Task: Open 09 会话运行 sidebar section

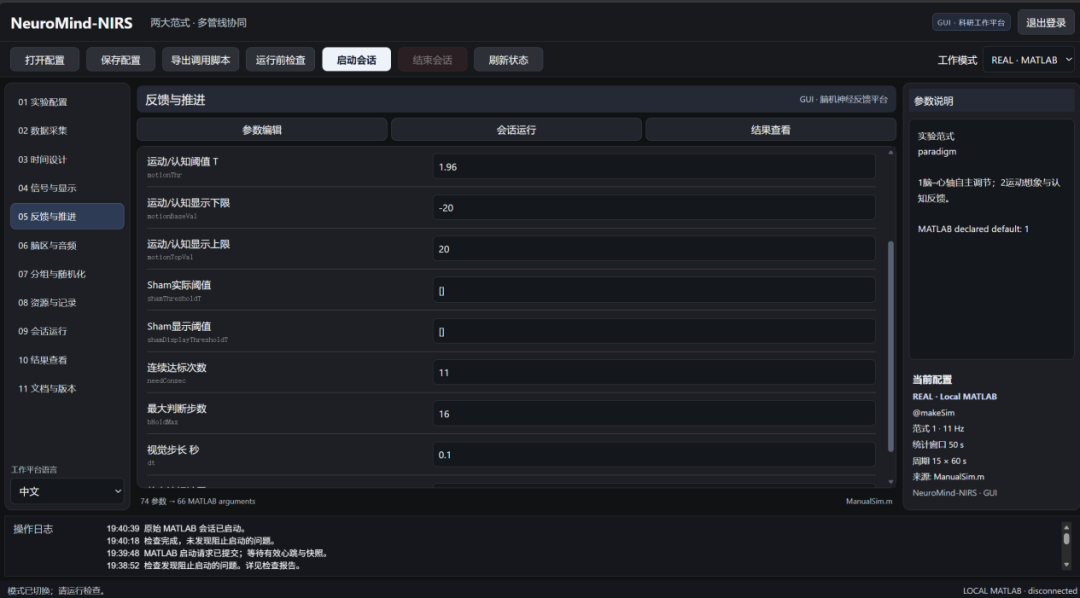Action: point(68,331)
